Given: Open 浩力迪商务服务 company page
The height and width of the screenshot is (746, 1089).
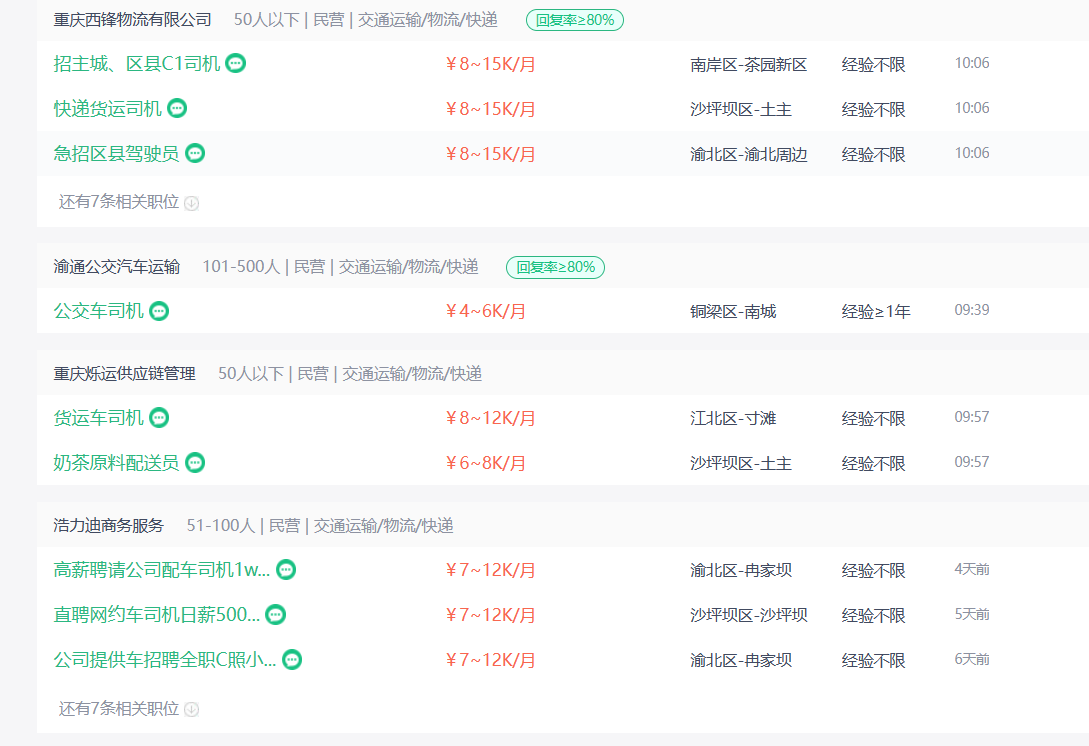Looking at the screenshot, I should [x=108, y=525].
